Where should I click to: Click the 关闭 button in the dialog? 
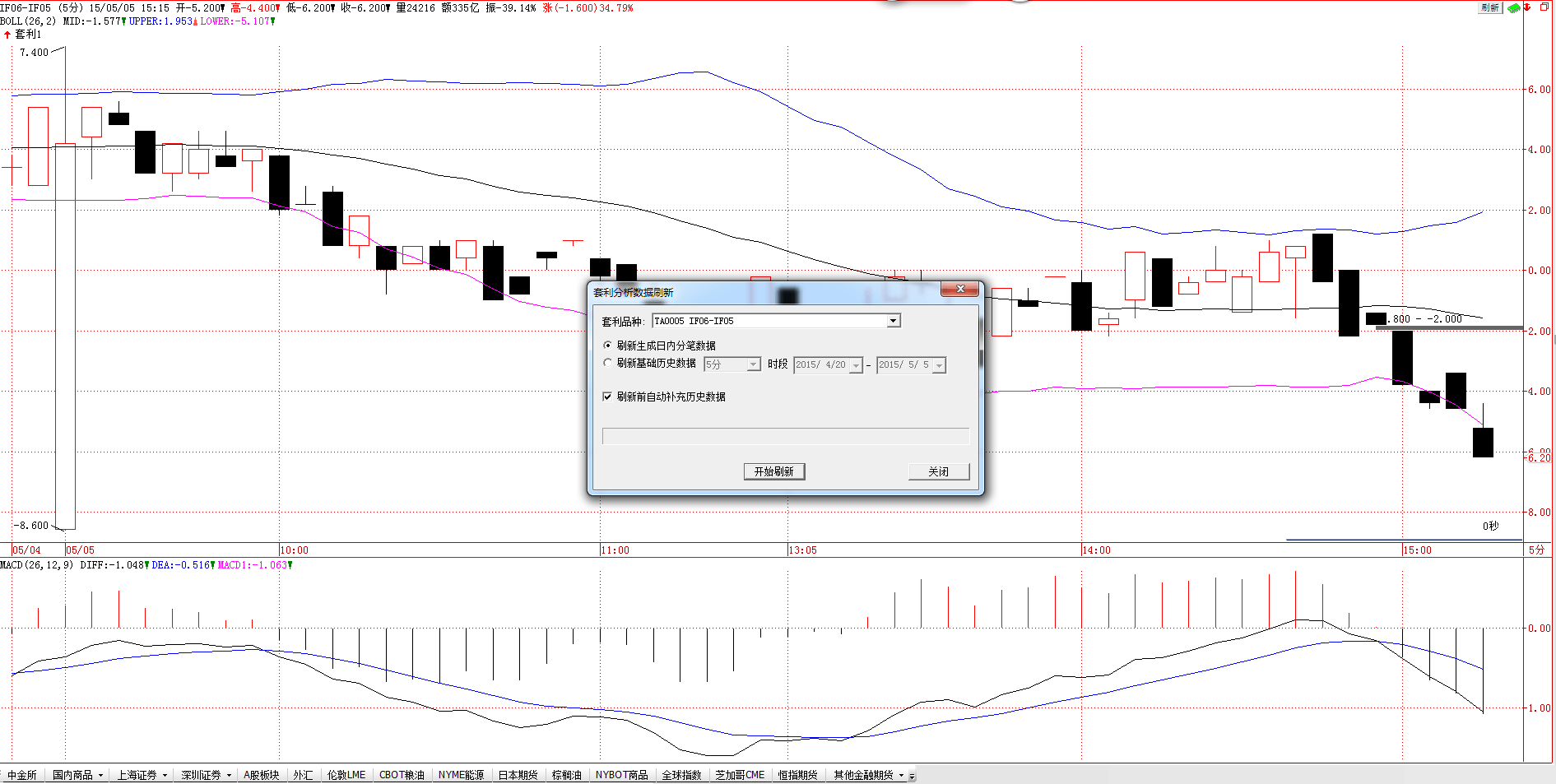[938, 471]
